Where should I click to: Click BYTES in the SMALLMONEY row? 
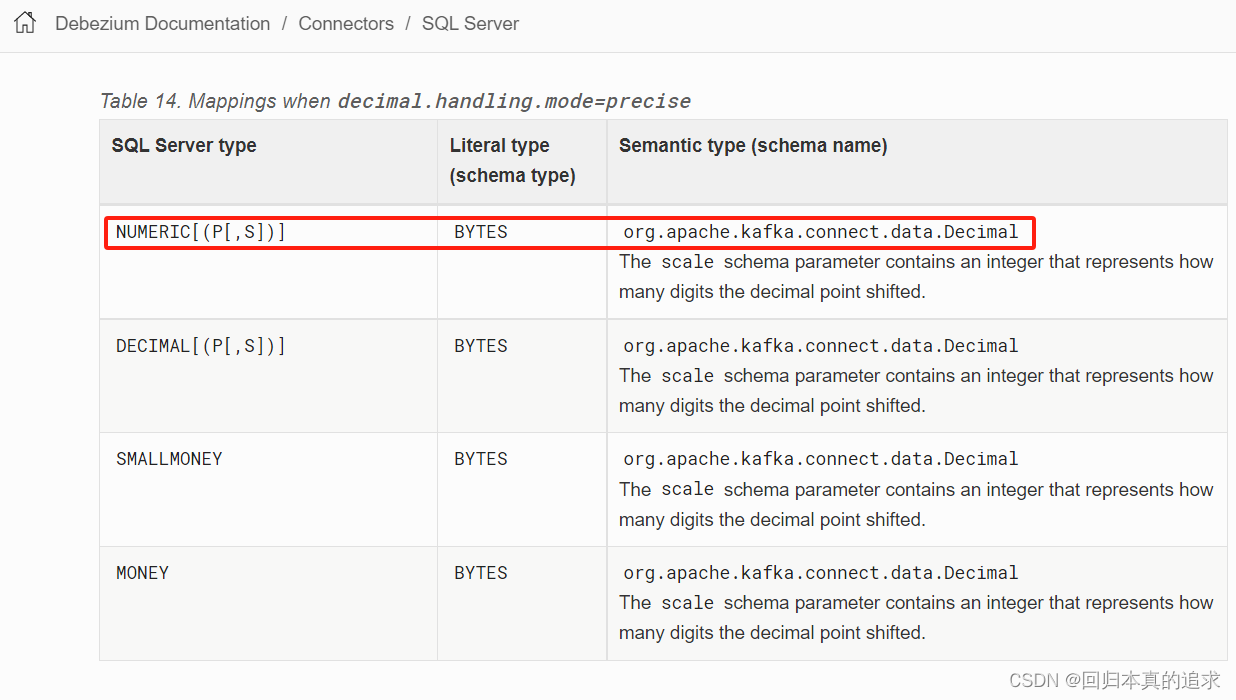tap(481, 459)
